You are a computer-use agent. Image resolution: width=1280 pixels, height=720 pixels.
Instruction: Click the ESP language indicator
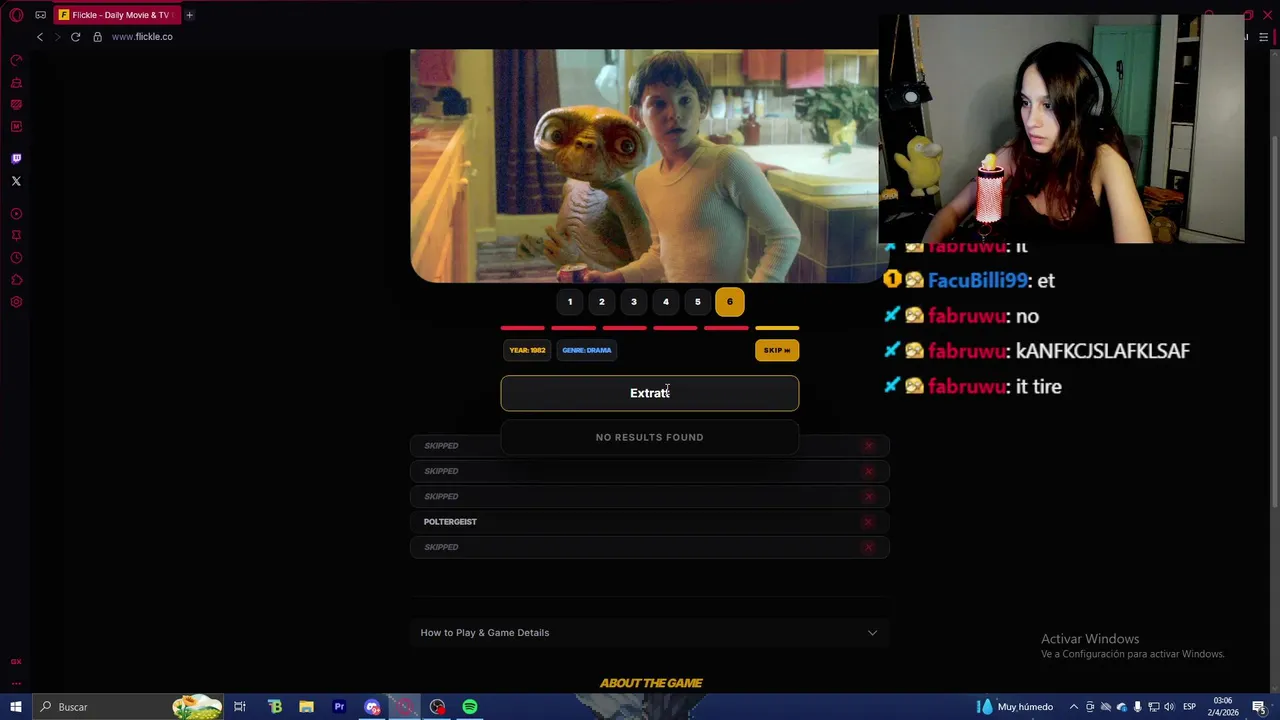[x=1189, y=707]
